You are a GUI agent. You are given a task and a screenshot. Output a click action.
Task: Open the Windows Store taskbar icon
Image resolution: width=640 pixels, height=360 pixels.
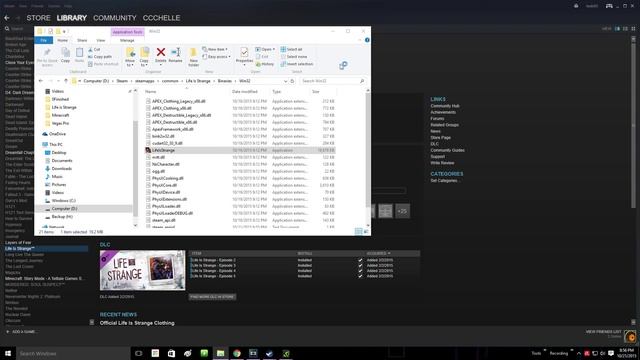click(171, 353)
